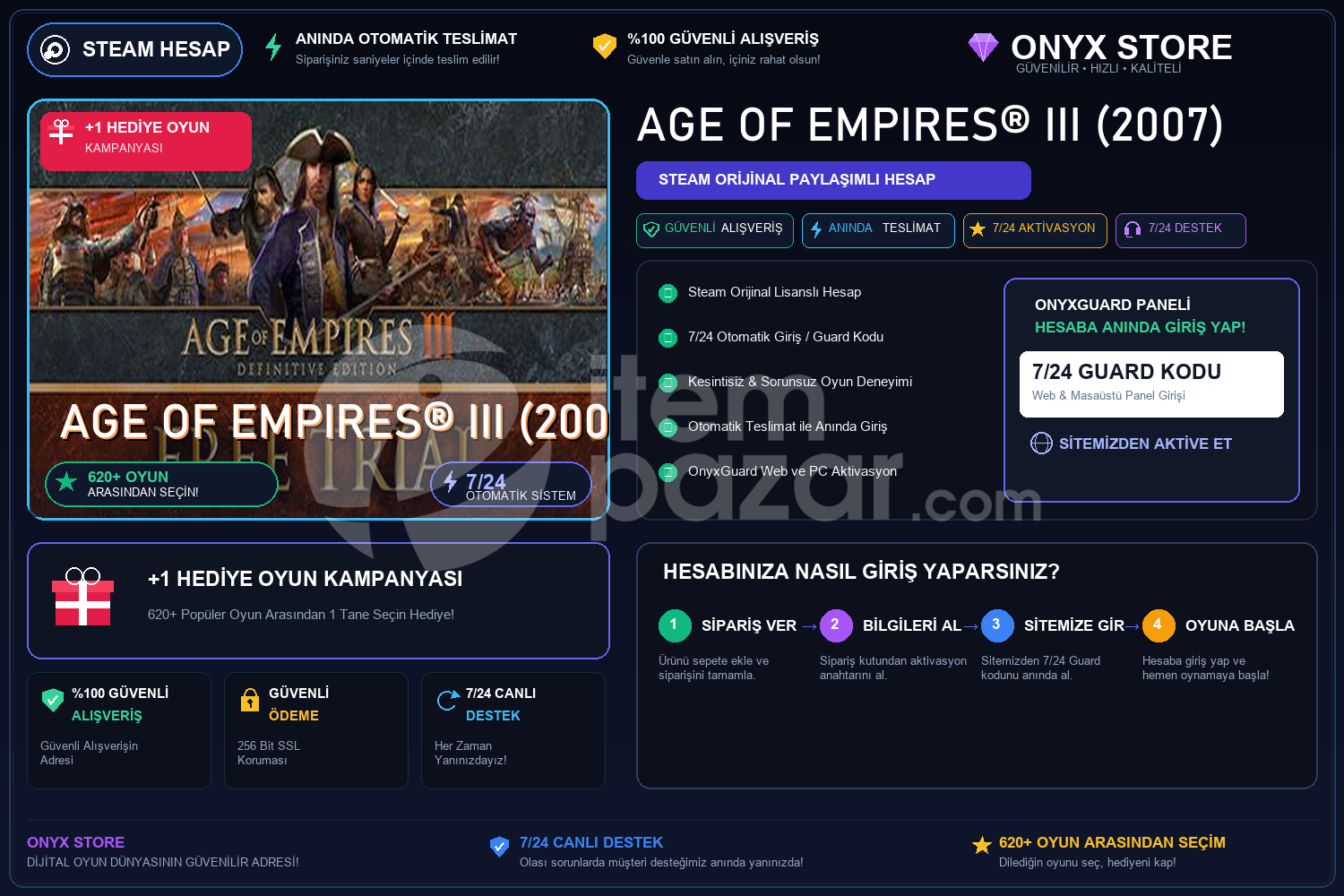Click the HESABINIZA NASIL GİRİŞ YAPARSINIZ? heading
Screen dimensions: 1344x896
[861, 572]
